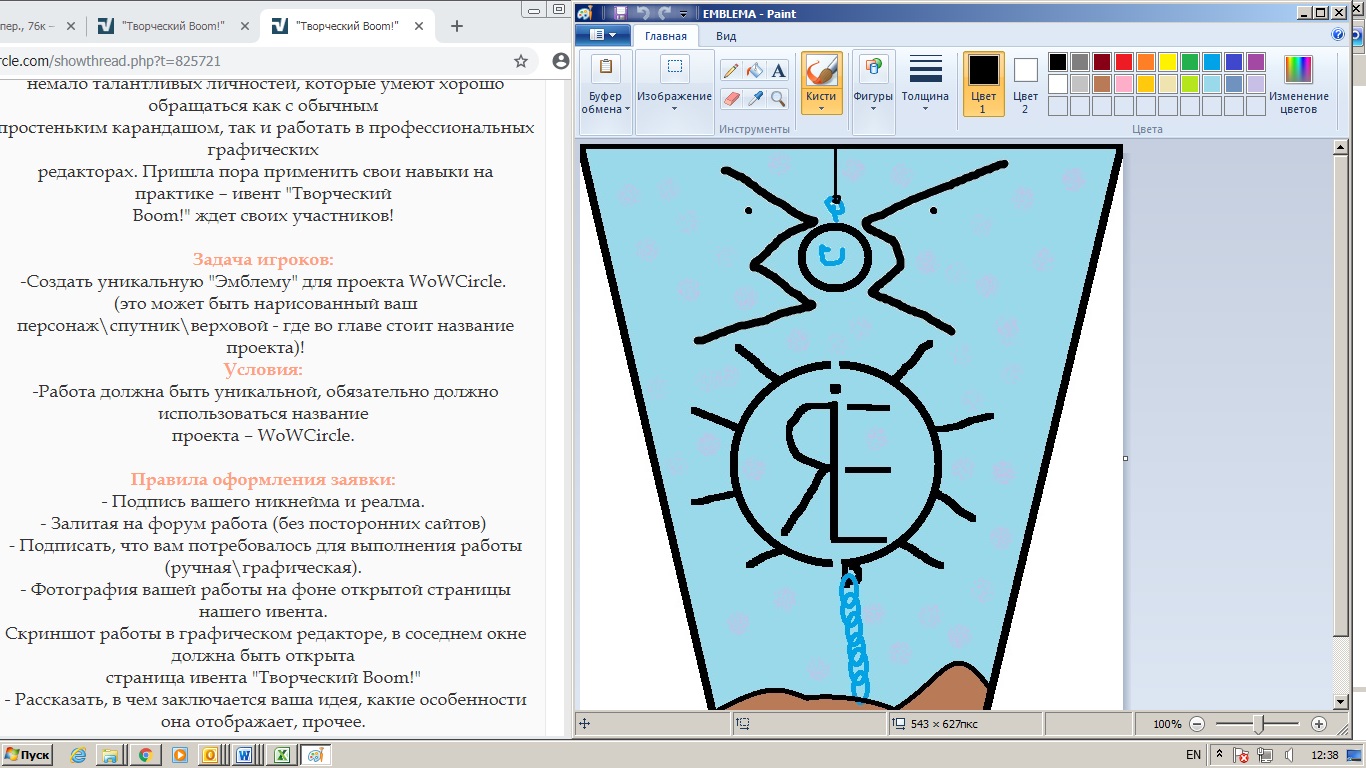The height and width of the screenshot is (768, 1366).
Task: Pick the red color swatch
Action: coord(1123,62)
